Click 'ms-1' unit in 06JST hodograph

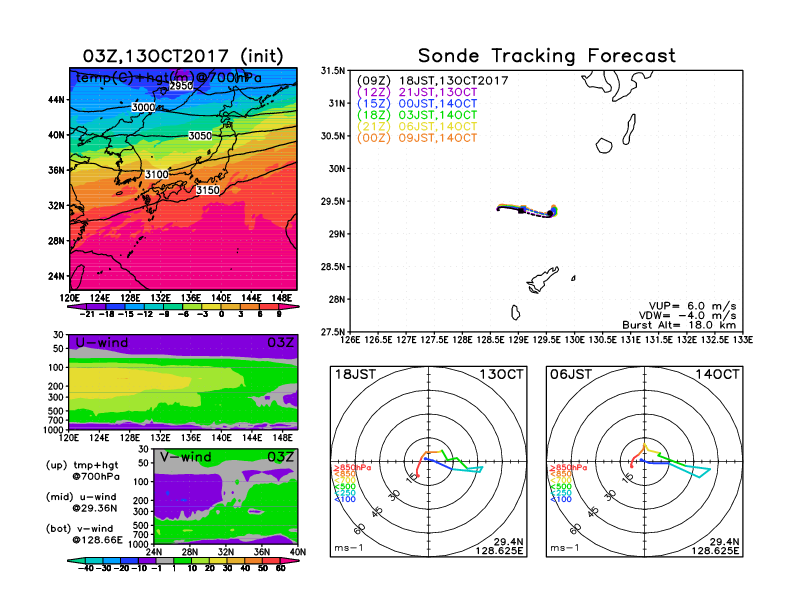coord(565,548)
